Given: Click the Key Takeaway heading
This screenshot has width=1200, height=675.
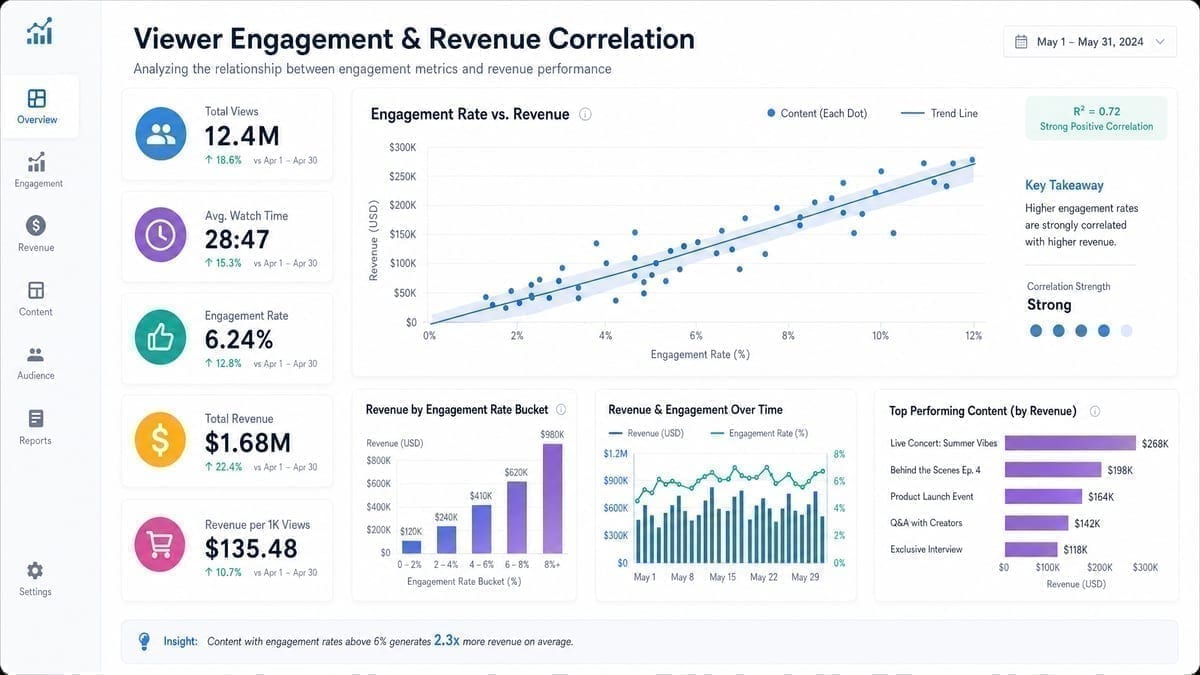Looking at the screenshot, I should (x=1064, y=185).
